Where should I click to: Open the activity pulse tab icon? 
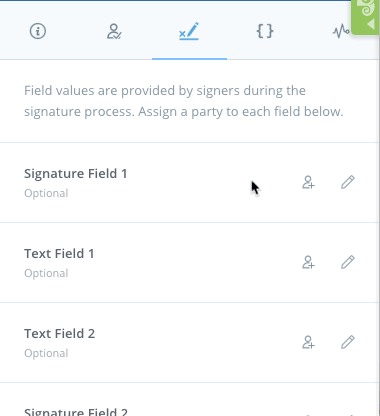pyautogui.click(x=341, y=31)
